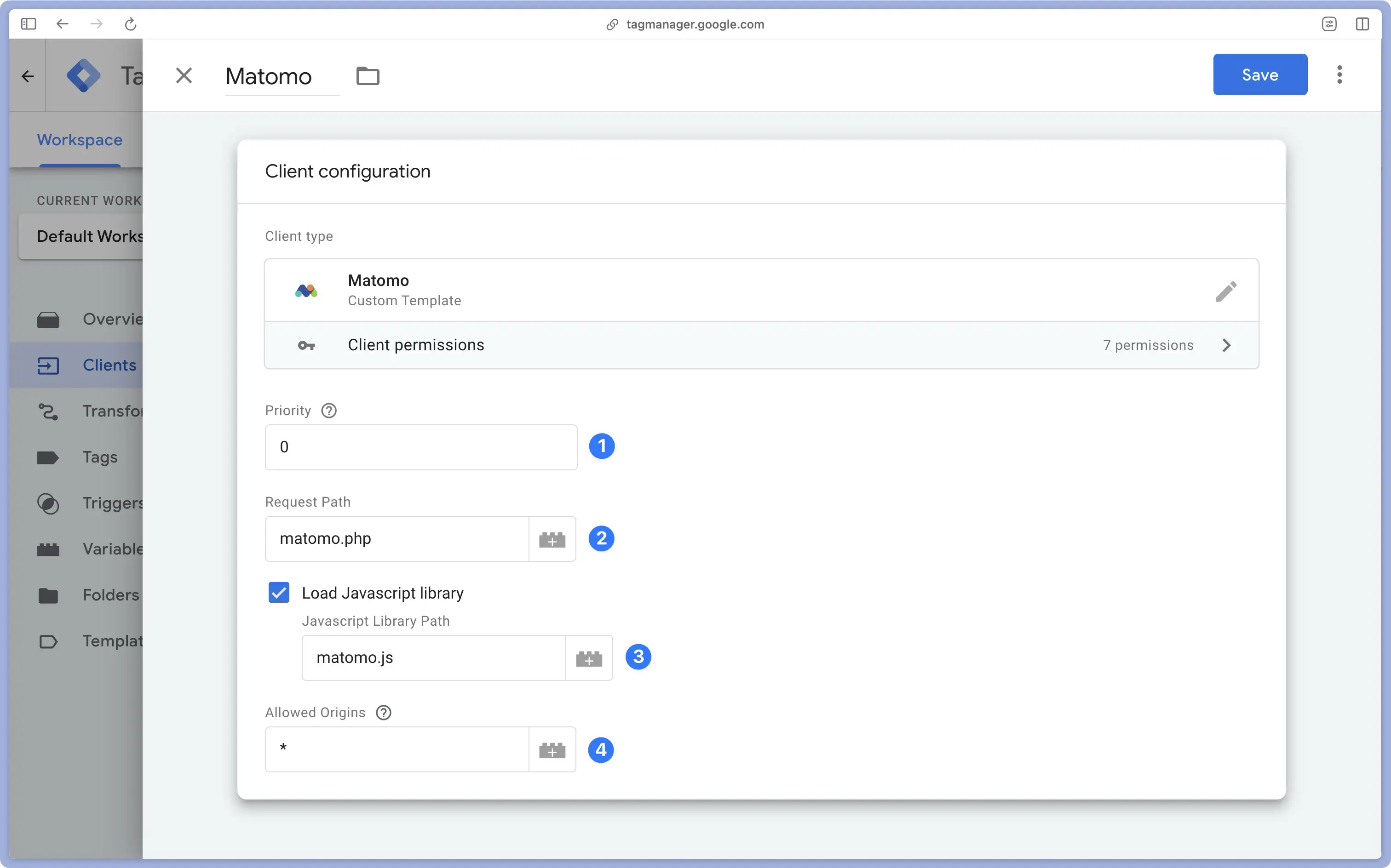This screenshot has height=868, width=1391.
Task: Save the Matomo client
Action: (1259, 74)
